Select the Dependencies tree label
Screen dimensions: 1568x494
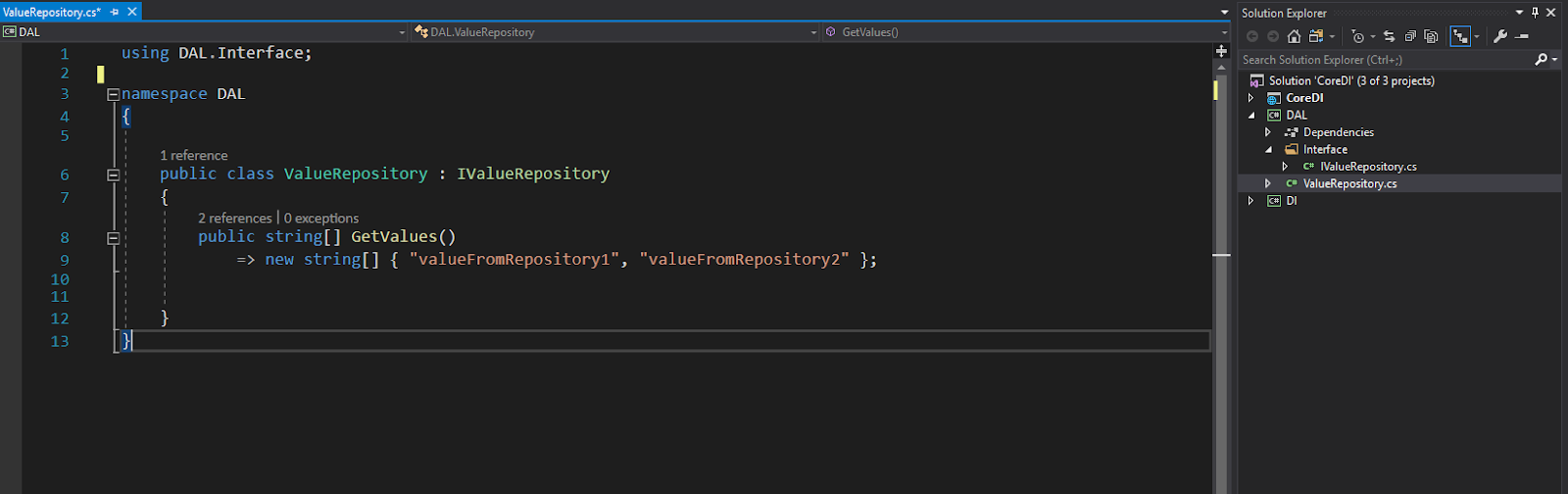[x=1339, y=132]
